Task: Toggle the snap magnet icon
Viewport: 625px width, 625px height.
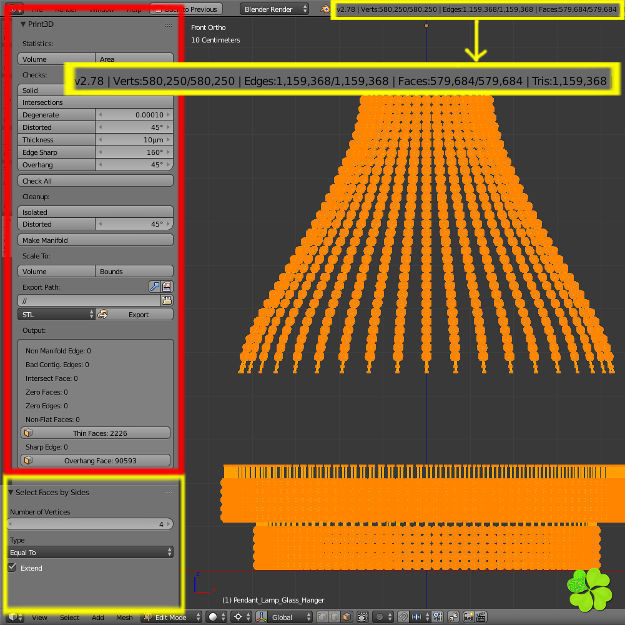Action: (403, 617)
